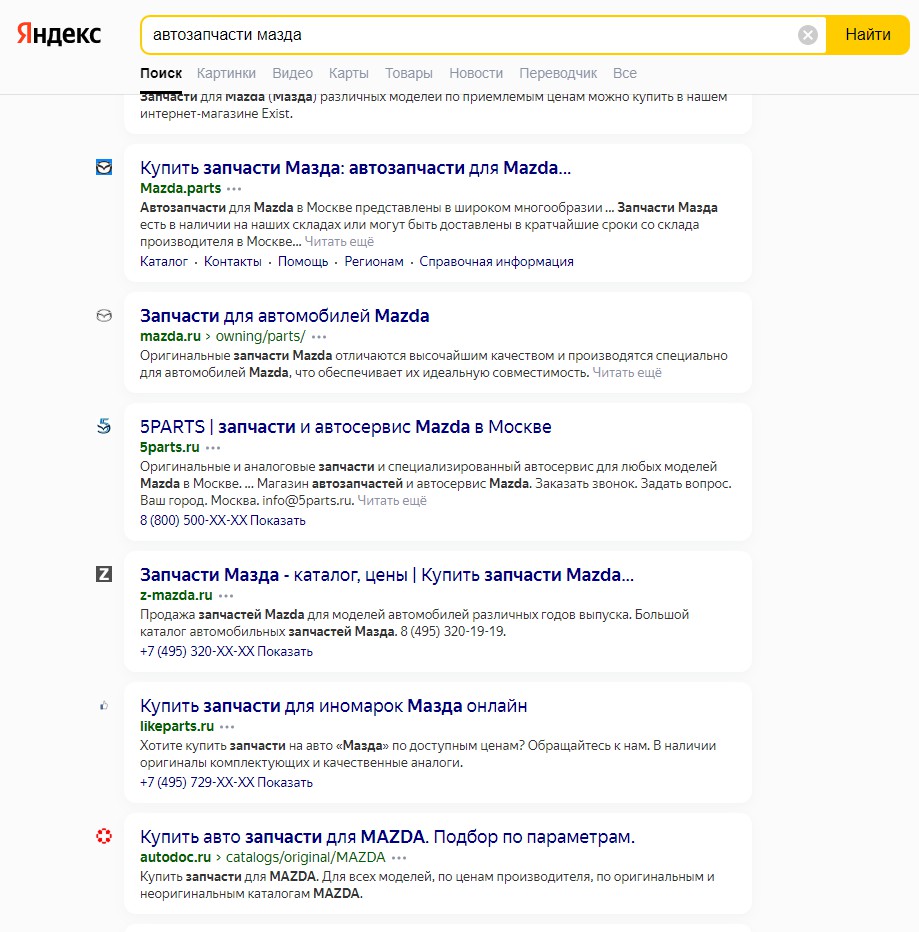Screen dimensions: 919x932
Task: Switch to the Картинки tab
Action: point(226,73)
